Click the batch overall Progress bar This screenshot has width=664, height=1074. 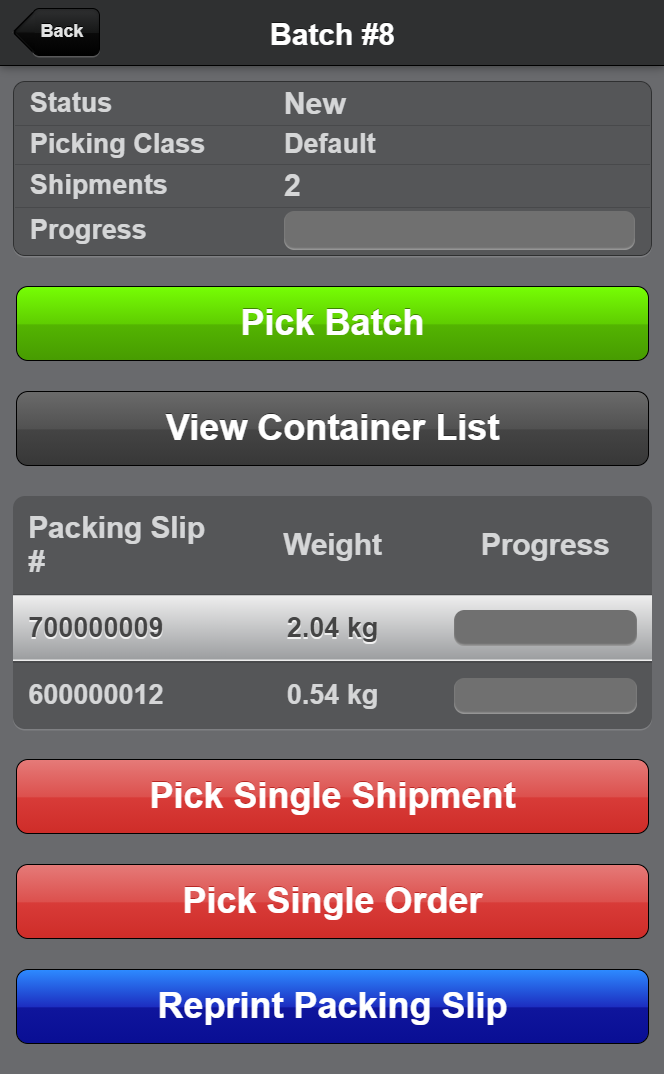(459, 230)
